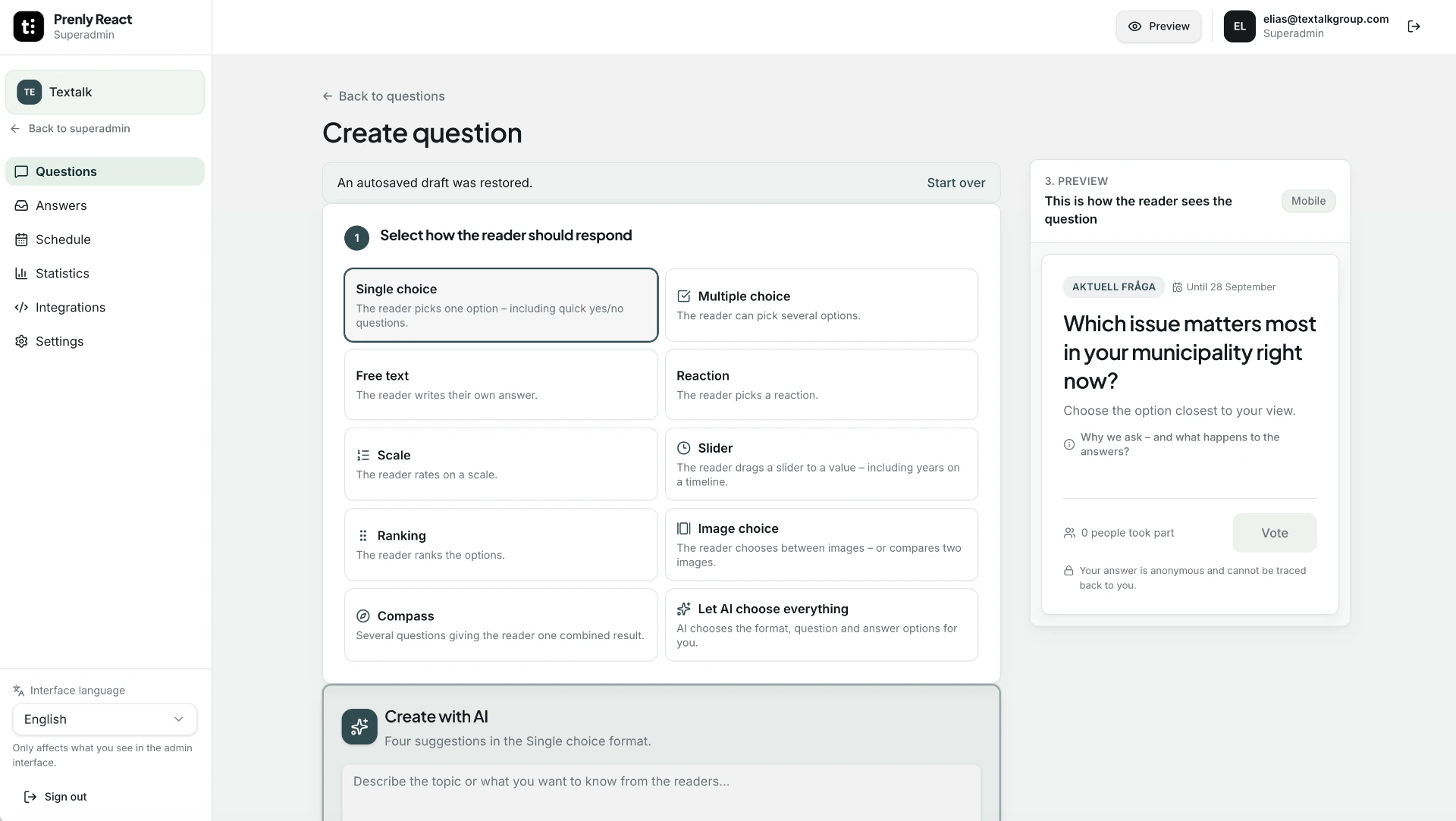Open the Textalk organization selector

[105, 92]
